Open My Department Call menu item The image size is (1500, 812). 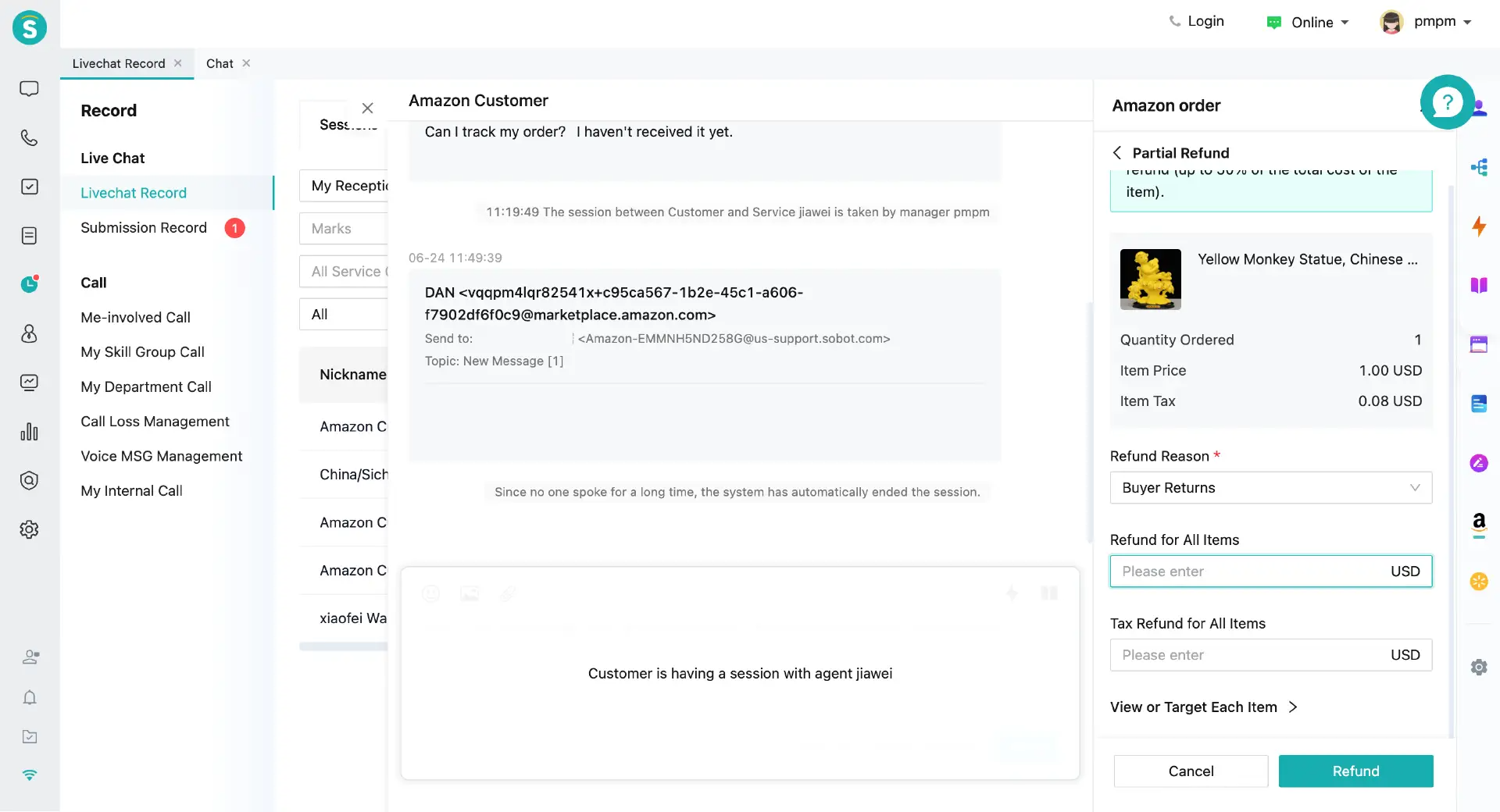tap(146, 387)
